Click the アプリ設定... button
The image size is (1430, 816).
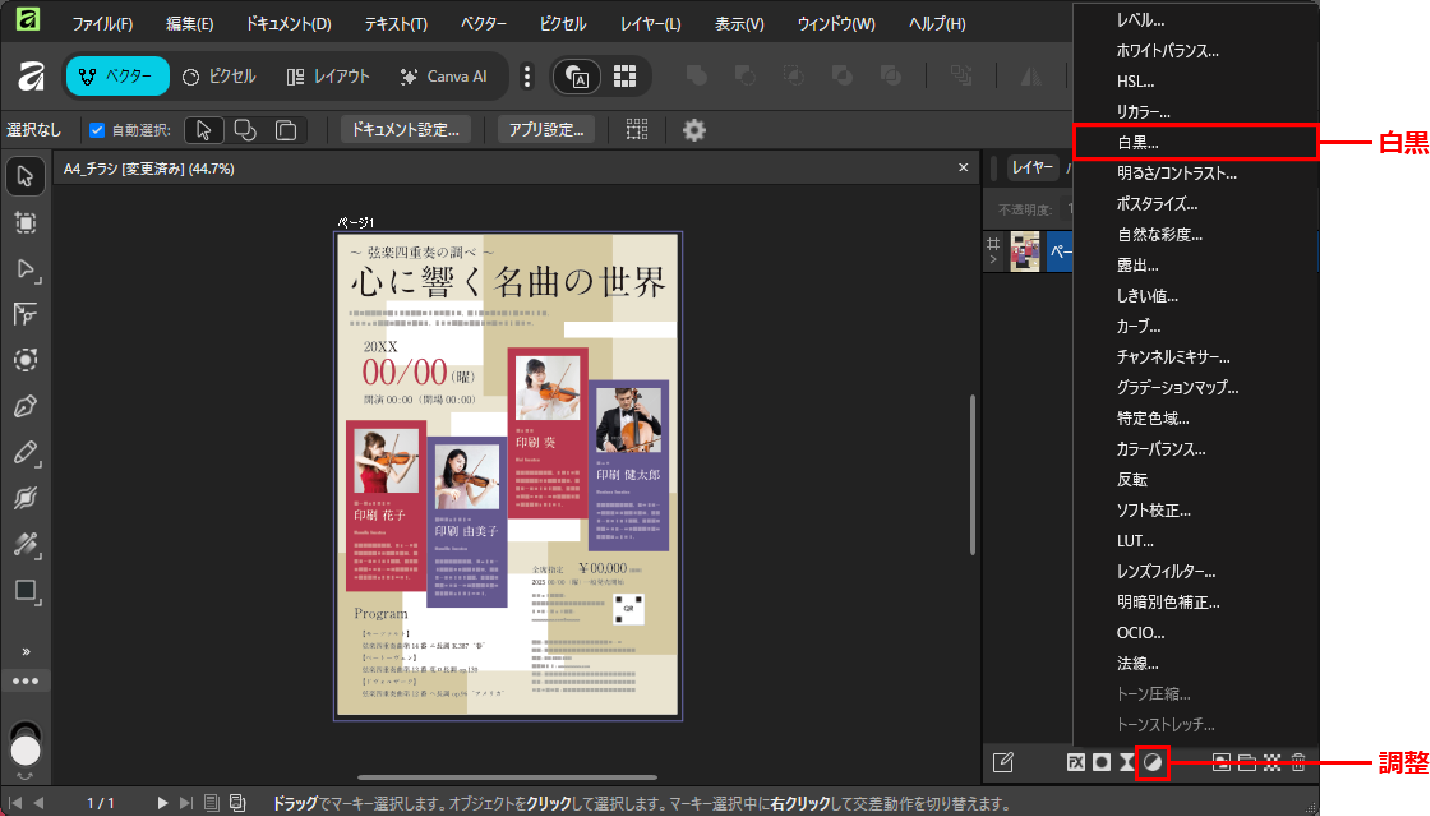pos(546,130)
